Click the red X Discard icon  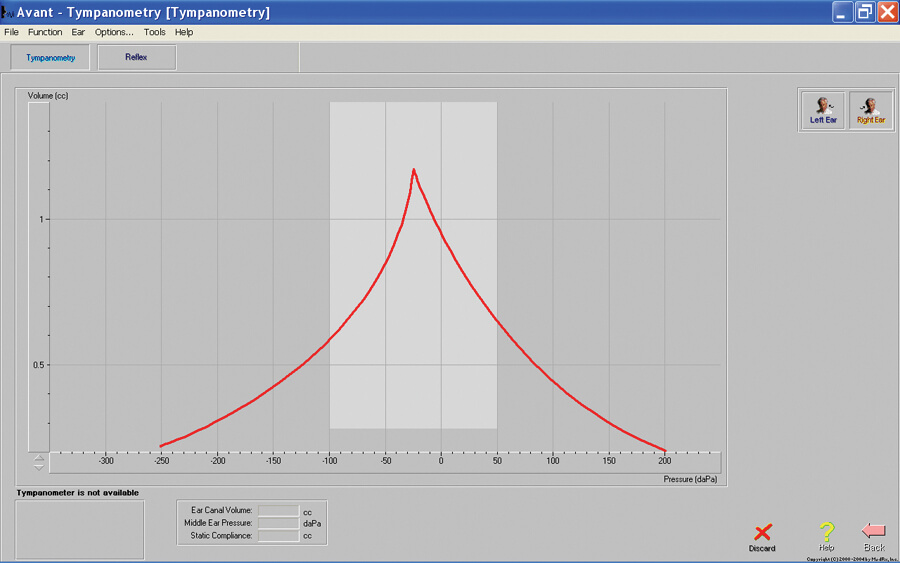[x=762, y=534]
